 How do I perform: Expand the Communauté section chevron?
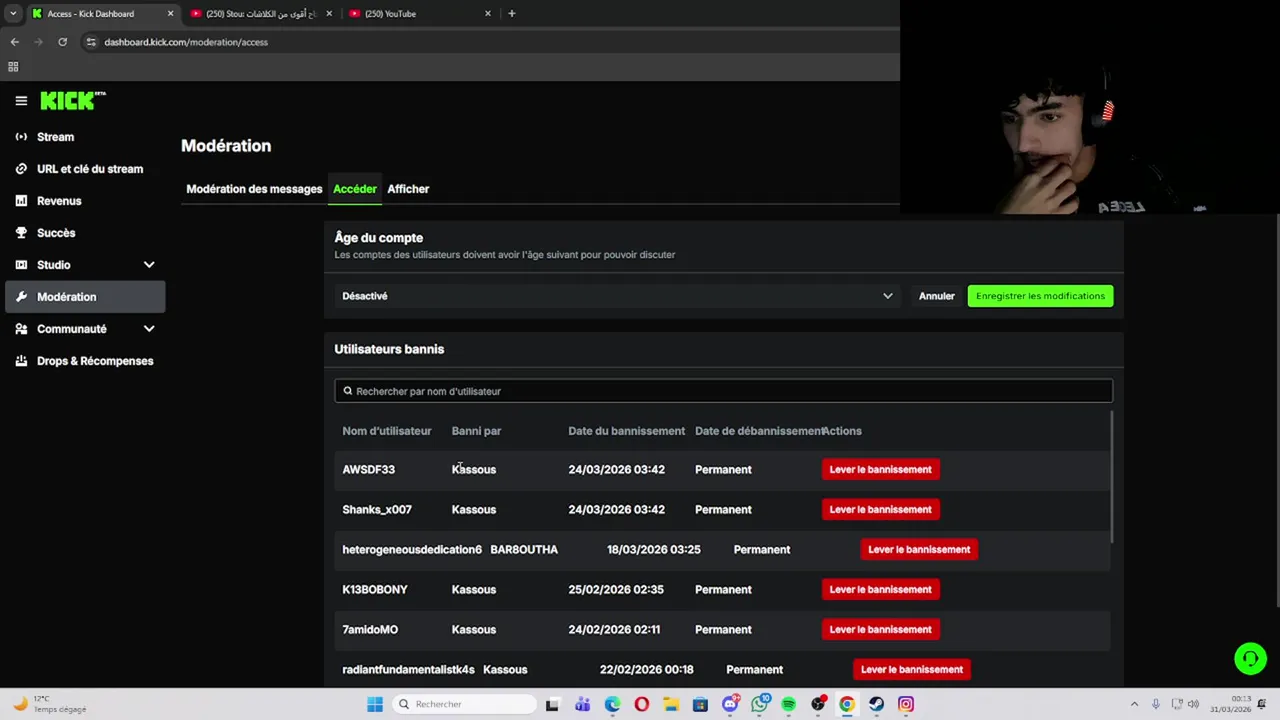pyautogui.click(x=149, y=329)
